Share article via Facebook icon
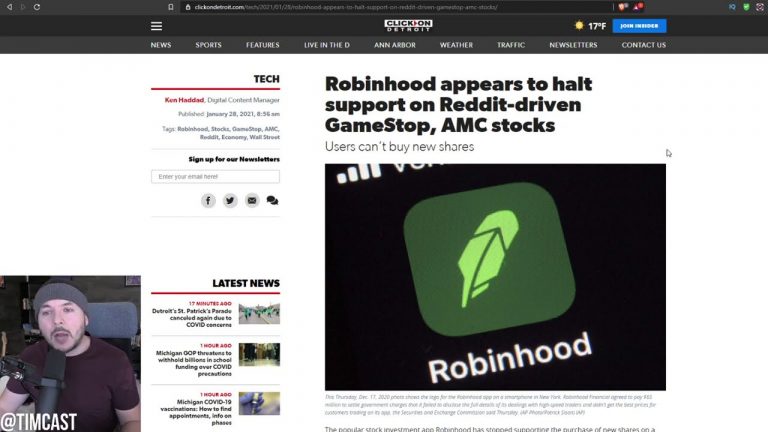 [208, 200]
